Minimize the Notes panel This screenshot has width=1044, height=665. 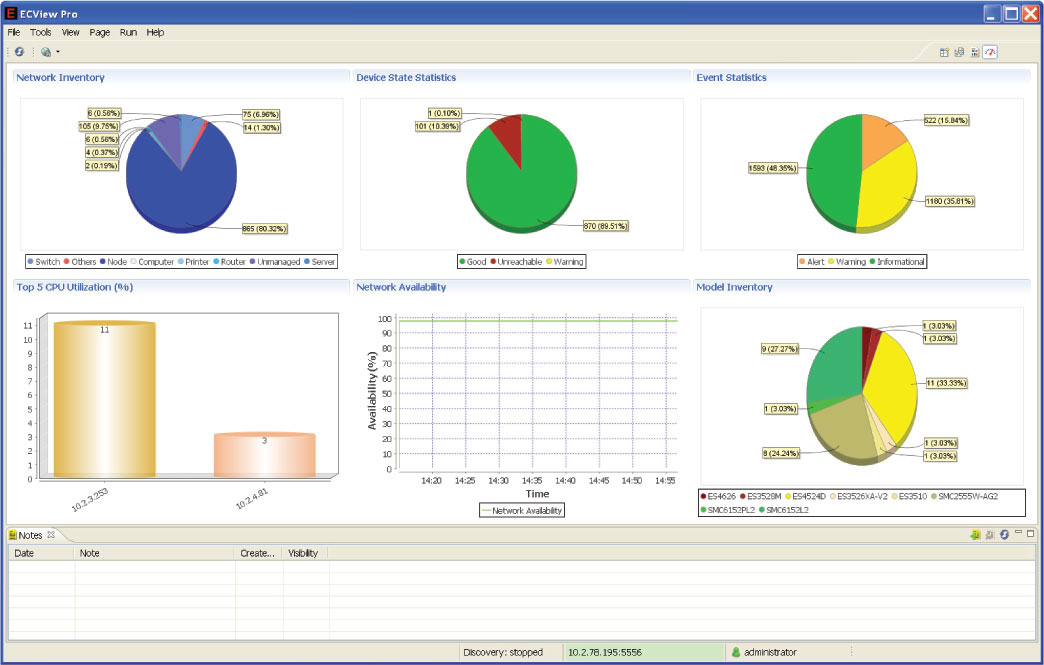pyautogui.click(x=1019, y=533)
